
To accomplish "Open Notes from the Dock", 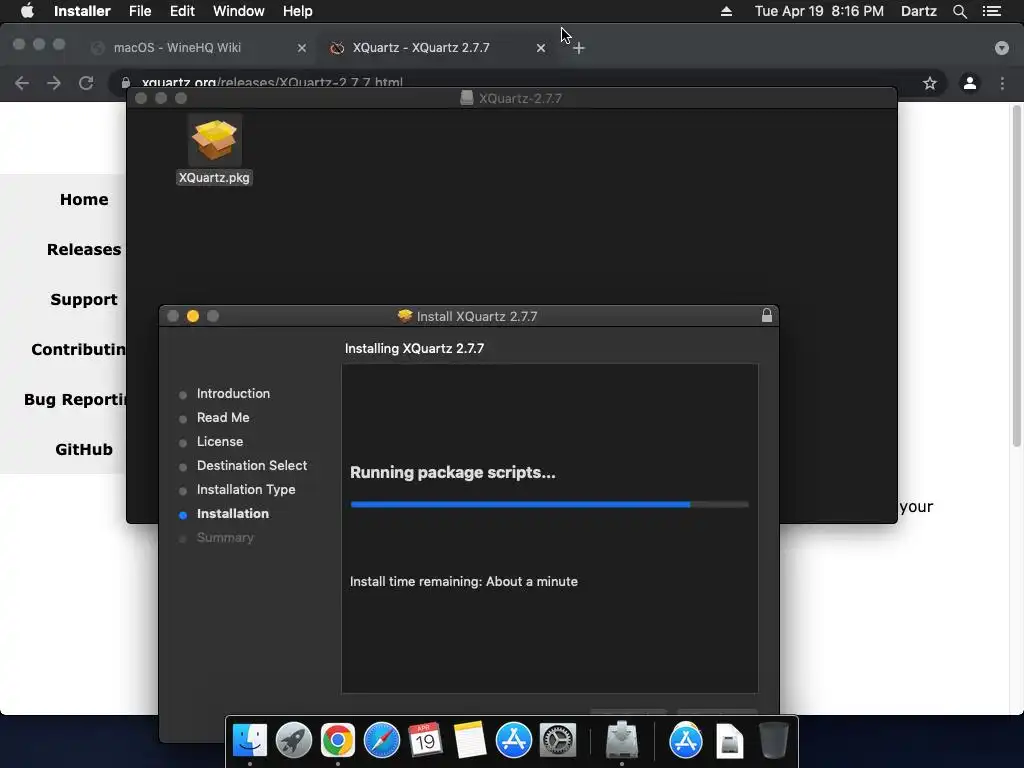I will pyautogui.click(x=470, y=741).
